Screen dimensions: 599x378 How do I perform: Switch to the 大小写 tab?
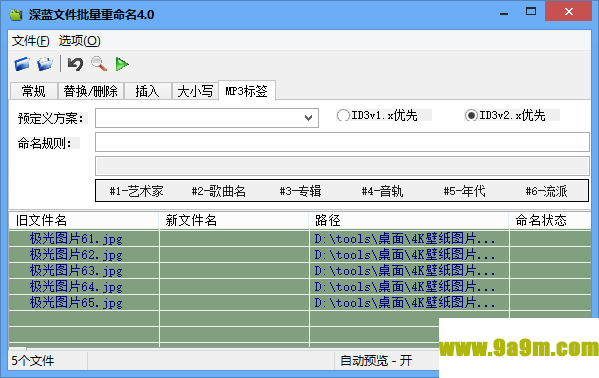pos(195,91)
